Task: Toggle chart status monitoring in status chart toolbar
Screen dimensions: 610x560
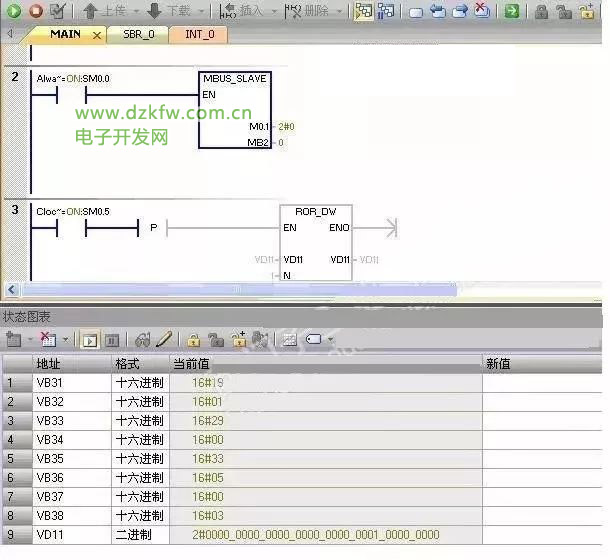Action: pos(88,340)
